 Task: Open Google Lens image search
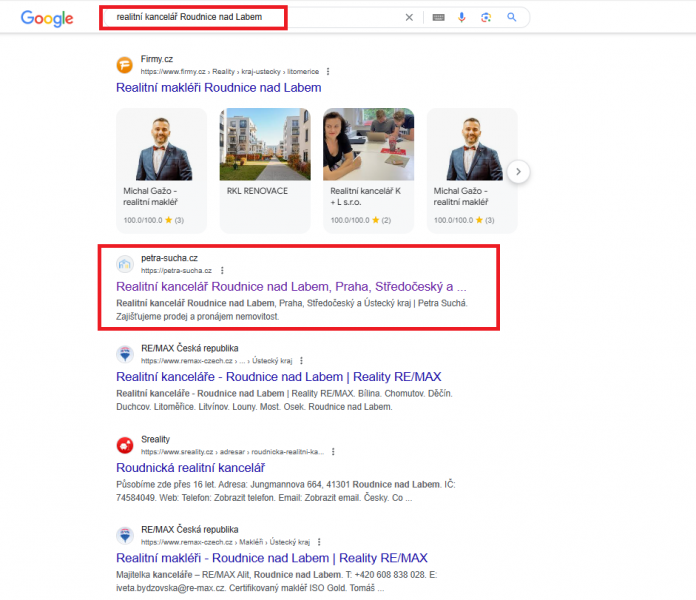(x=486, y=17)
